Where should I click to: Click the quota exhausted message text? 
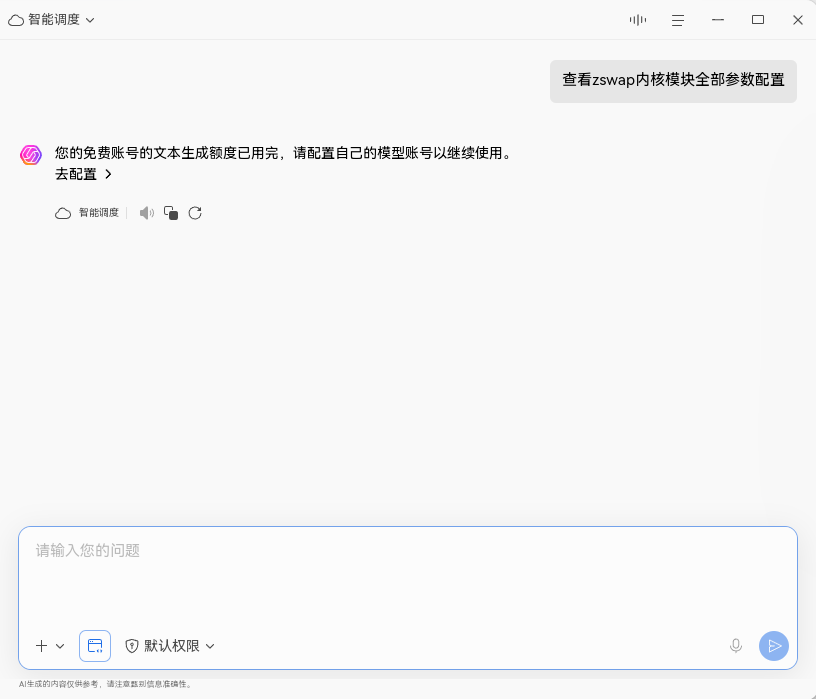coord(284,153)
